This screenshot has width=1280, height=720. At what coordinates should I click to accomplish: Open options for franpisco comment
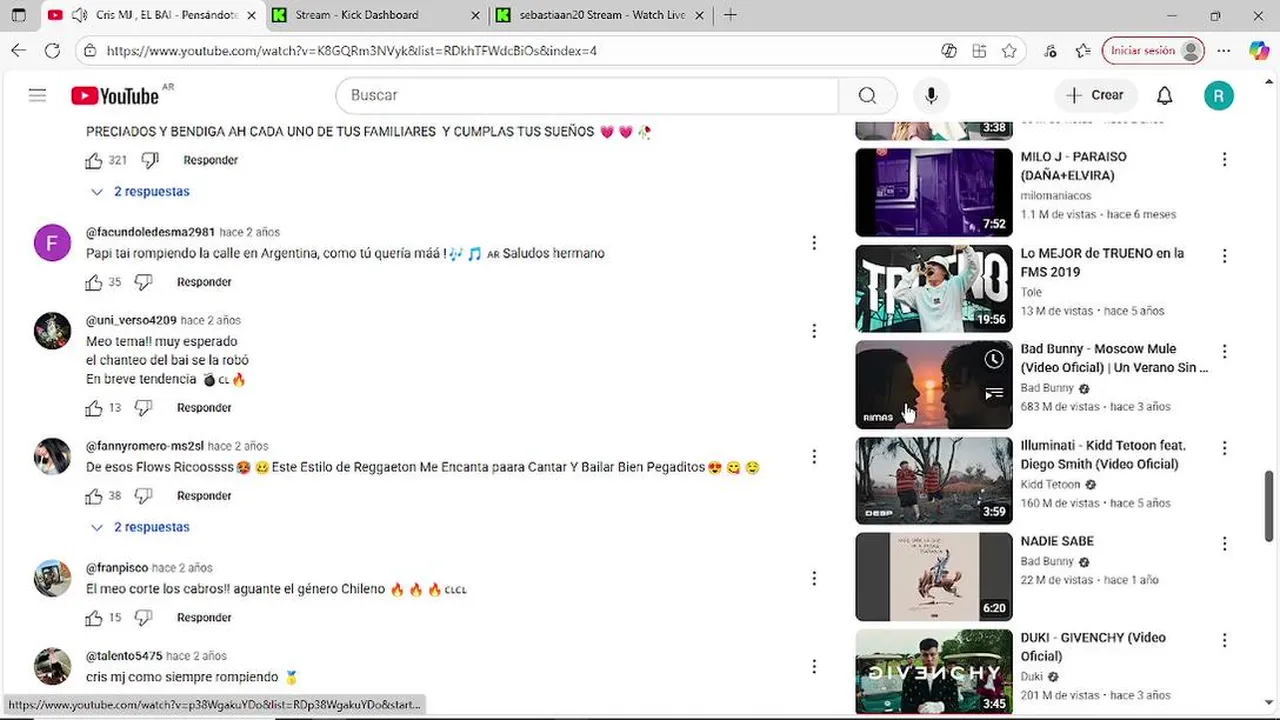[x=814, y=579]
